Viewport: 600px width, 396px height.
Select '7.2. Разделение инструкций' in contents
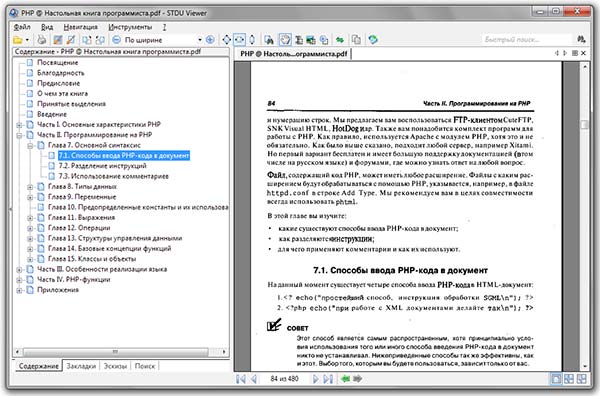tap(103, 166)
